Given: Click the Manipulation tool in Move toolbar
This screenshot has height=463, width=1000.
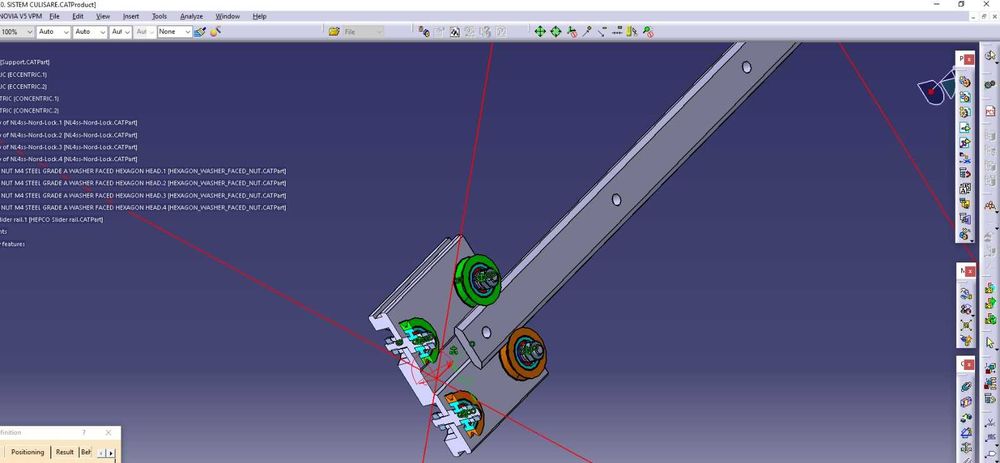Looking at the screenshot, I should (x=966, y=293).
